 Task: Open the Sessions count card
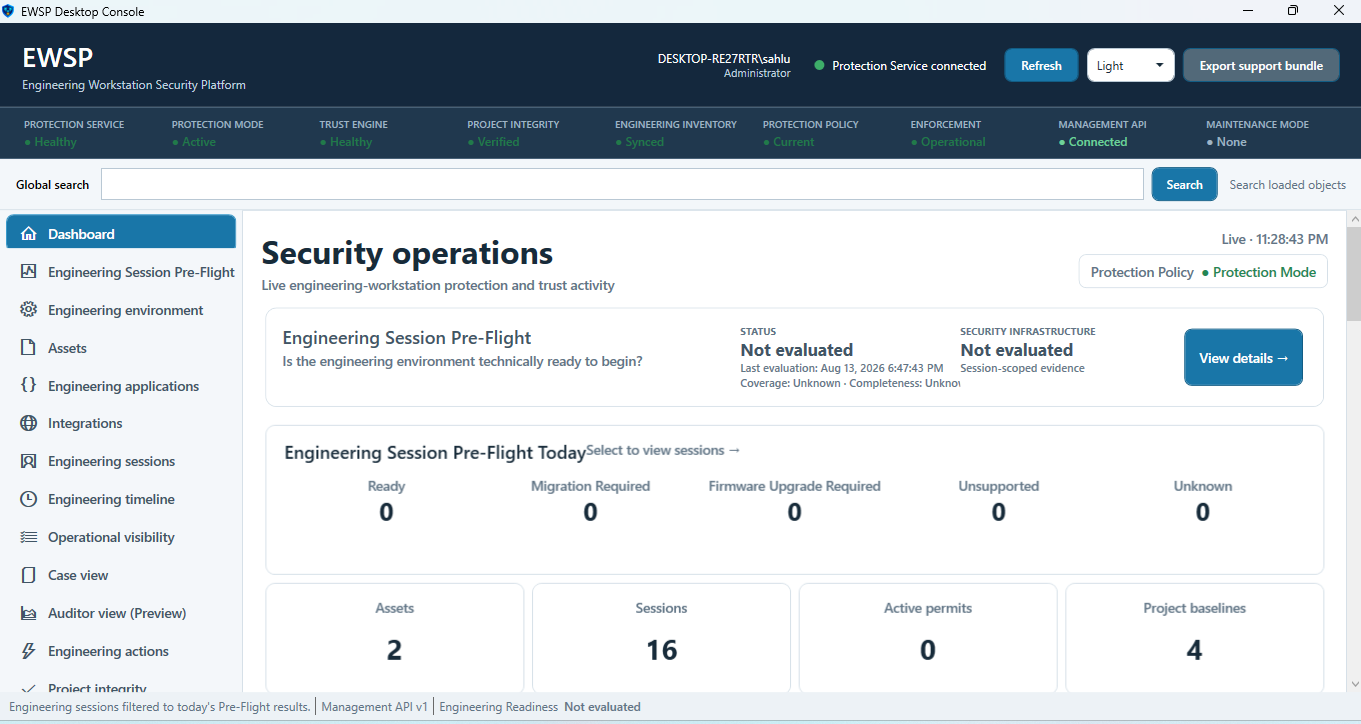click(661, 637)
